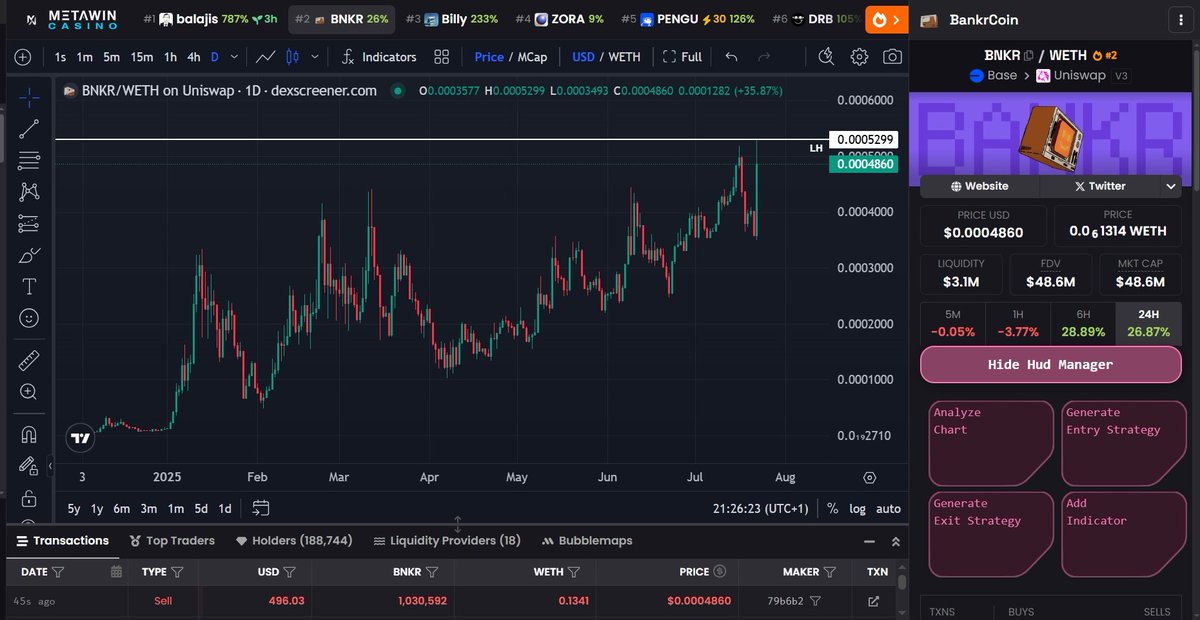Image resolution: width=1200 pixels, height=620 pixels.
Task: Enter Full screen chart mode
Action: [682, 57]
